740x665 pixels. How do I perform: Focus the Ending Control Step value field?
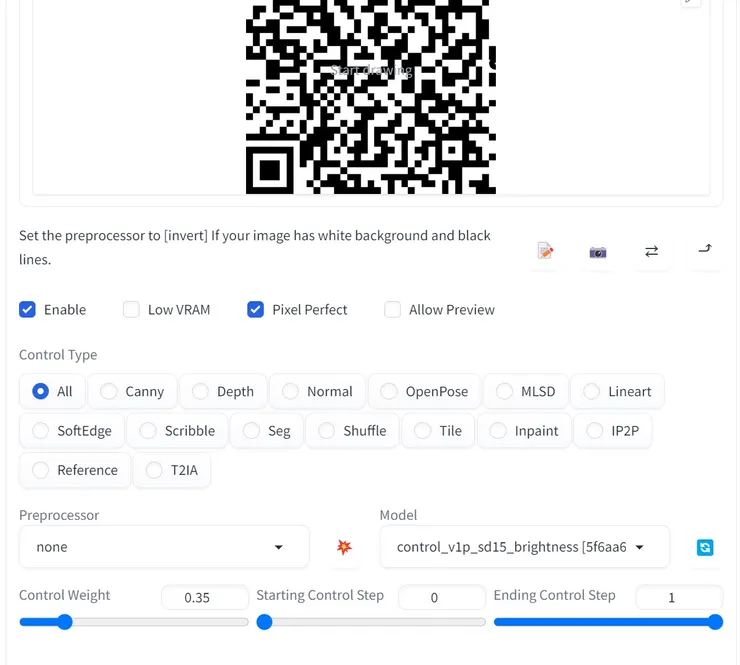coord(679,598)
